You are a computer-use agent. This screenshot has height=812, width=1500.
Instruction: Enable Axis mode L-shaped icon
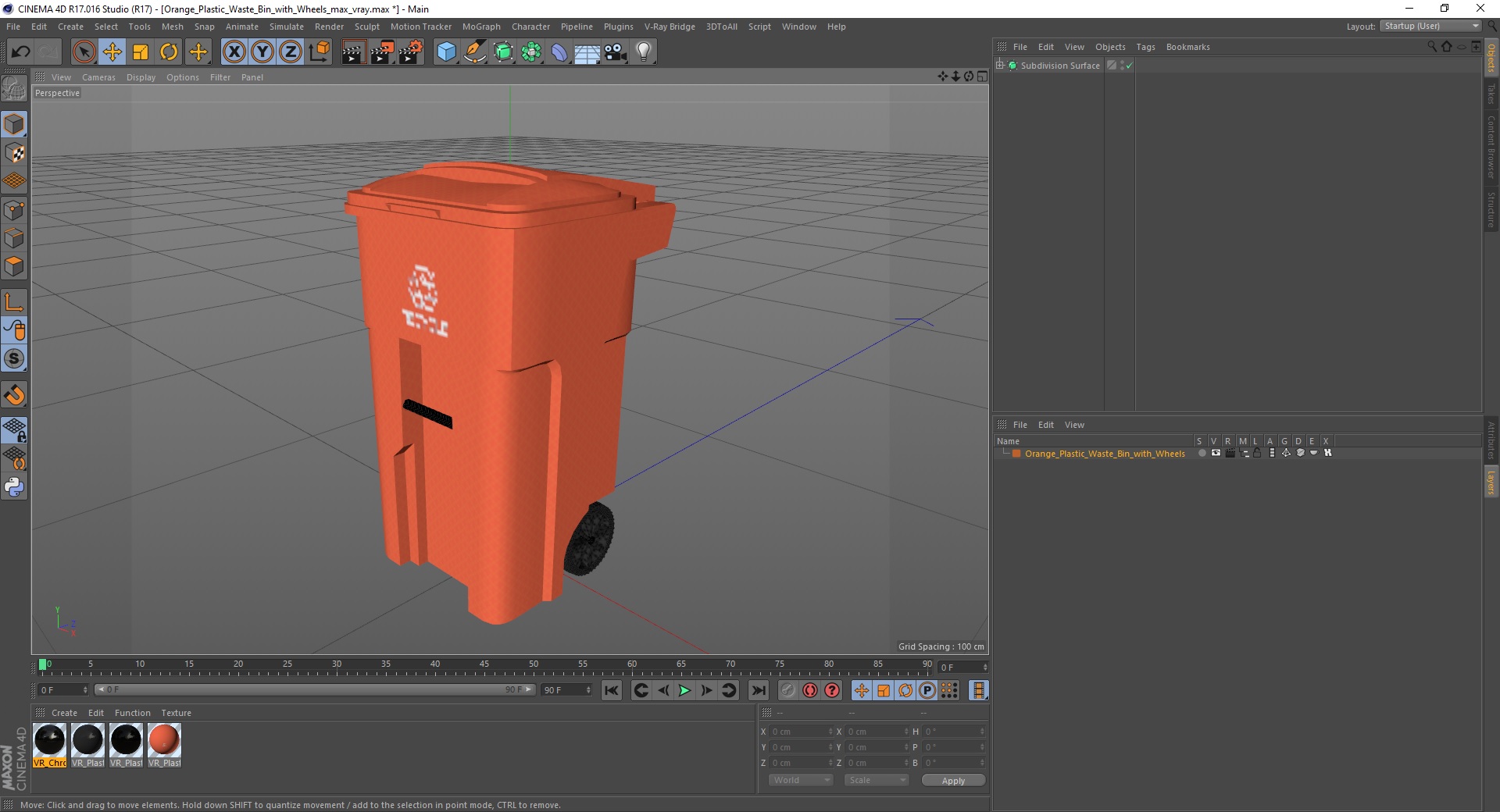[14, 301]
